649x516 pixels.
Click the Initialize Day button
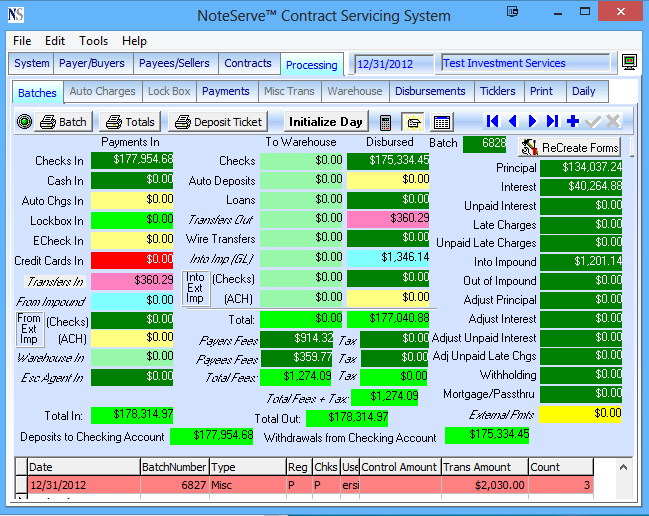(x=325, y=122)
